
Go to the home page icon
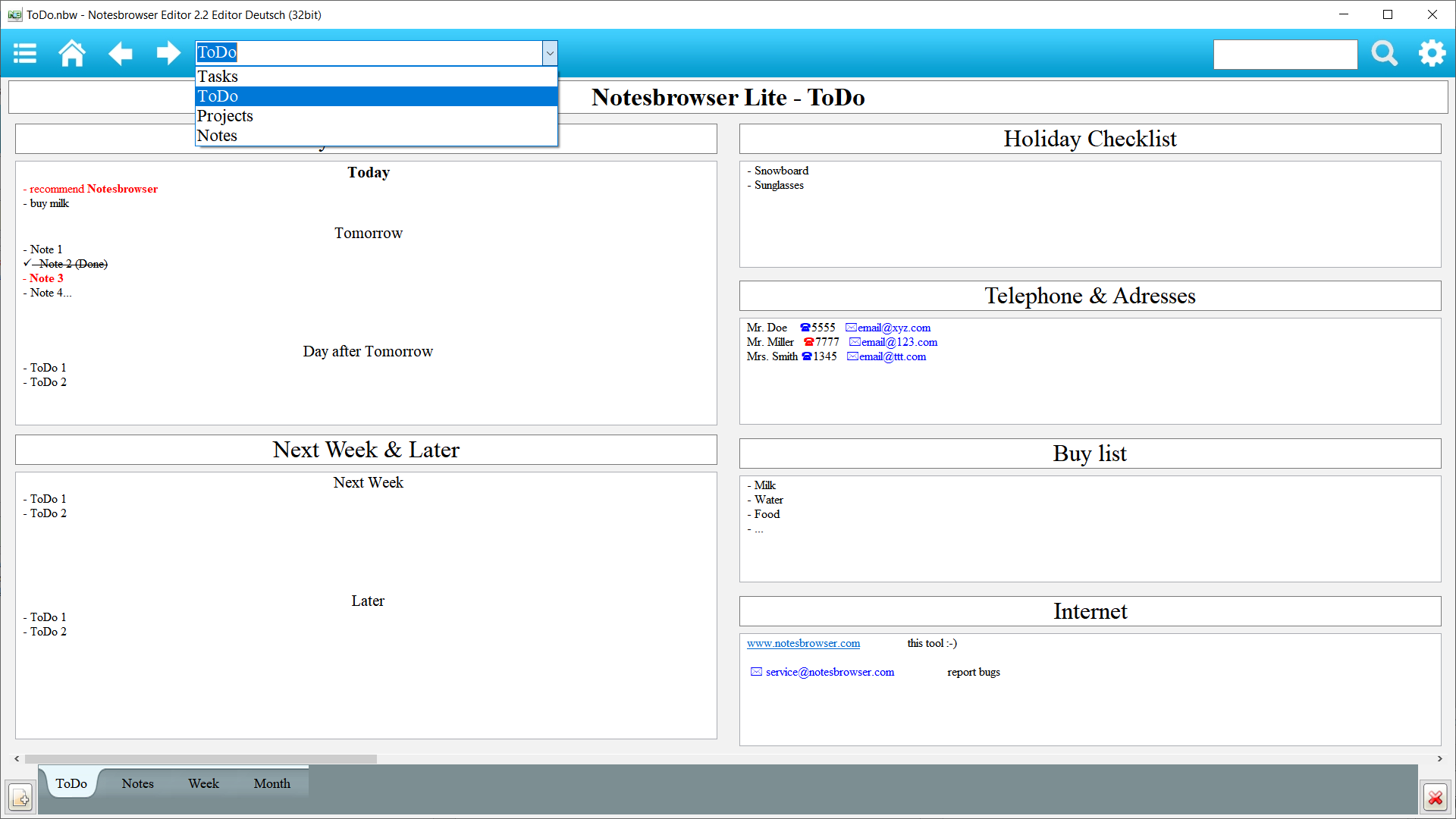tap(72, 53)
